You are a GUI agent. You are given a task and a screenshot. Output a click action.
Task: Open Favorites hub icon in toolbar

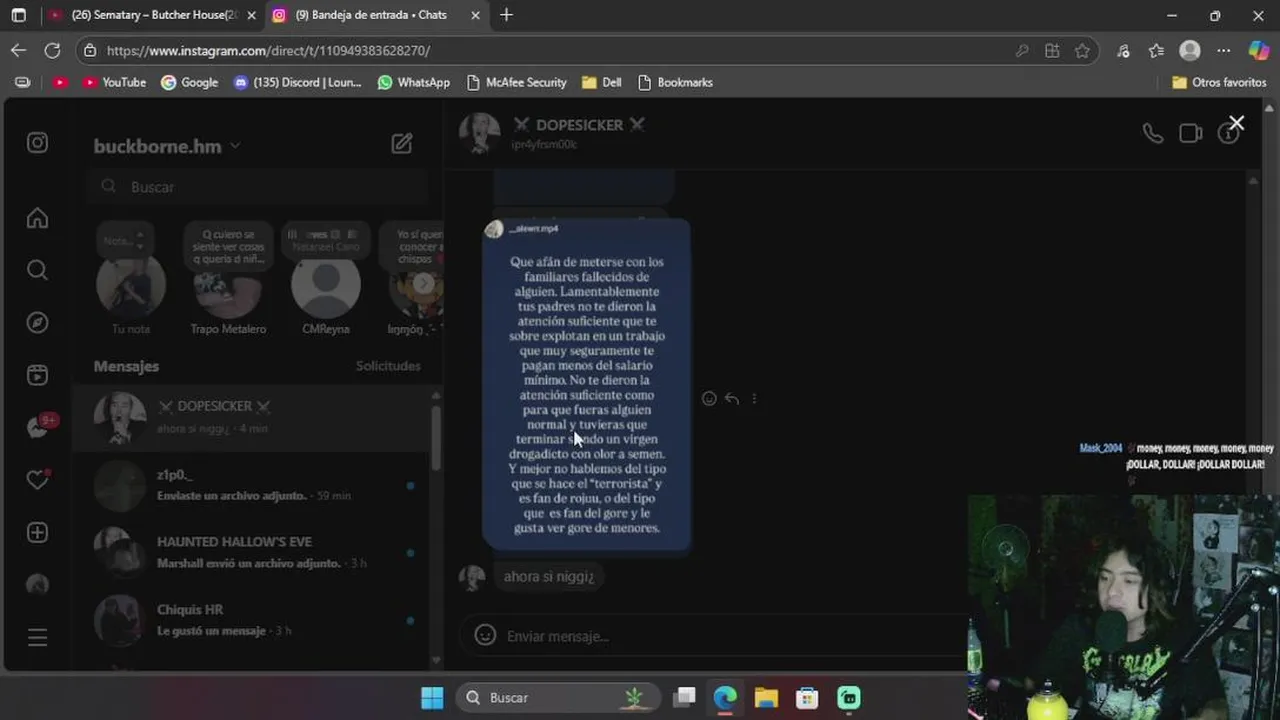coord(1157,50)
